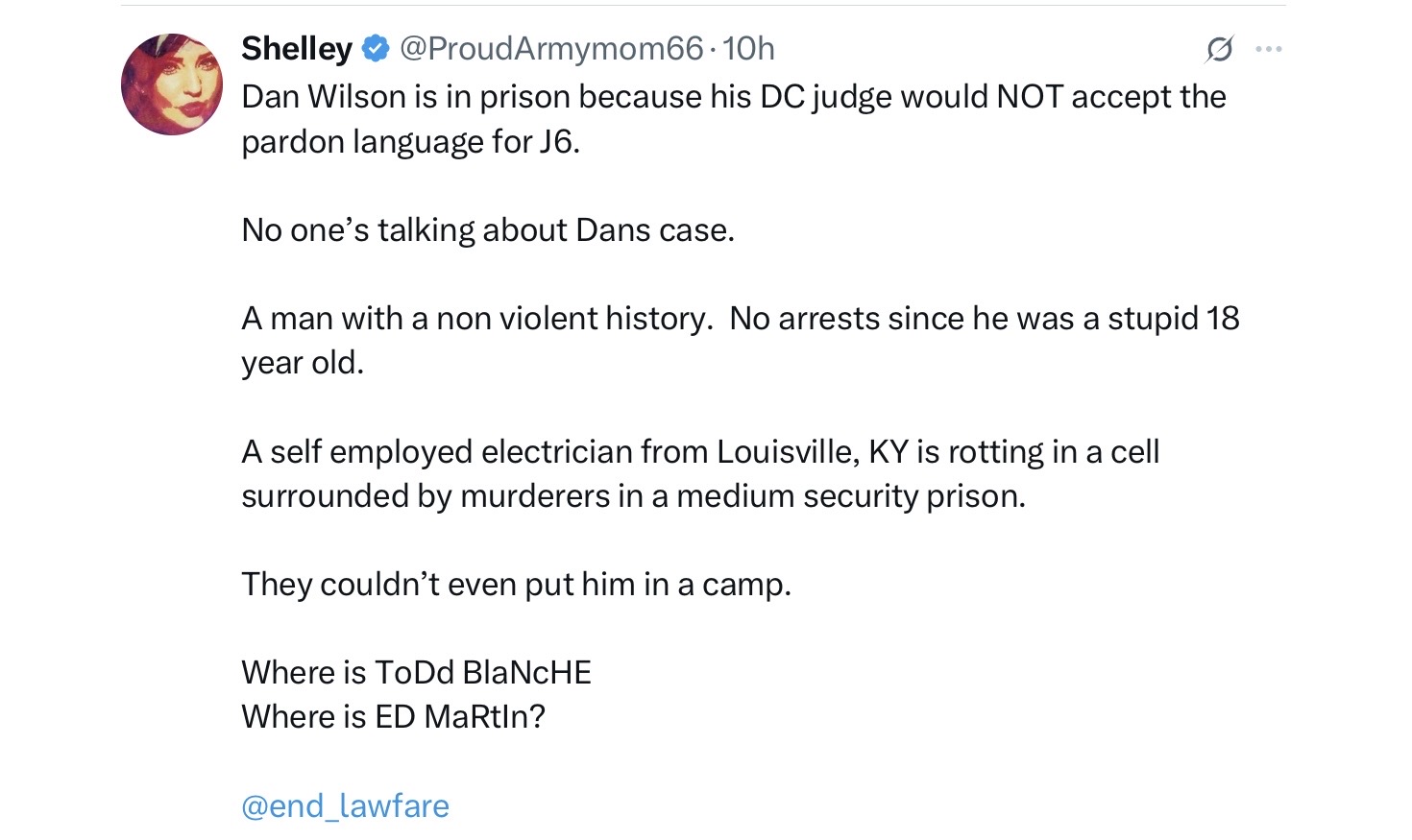Click the blue verified badge
Screen dimensions: 1412x840
(x=376, y=49)
